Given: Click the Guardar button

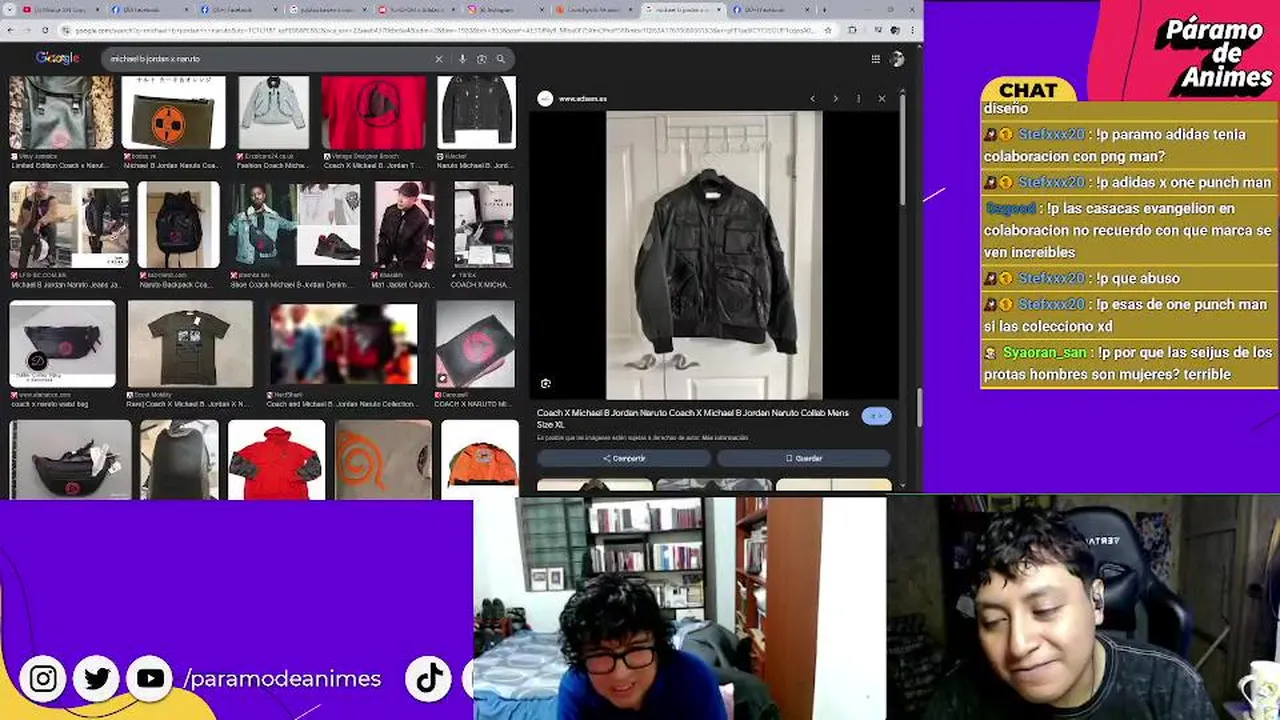Looking at the screenshot, I should point(803,458).
